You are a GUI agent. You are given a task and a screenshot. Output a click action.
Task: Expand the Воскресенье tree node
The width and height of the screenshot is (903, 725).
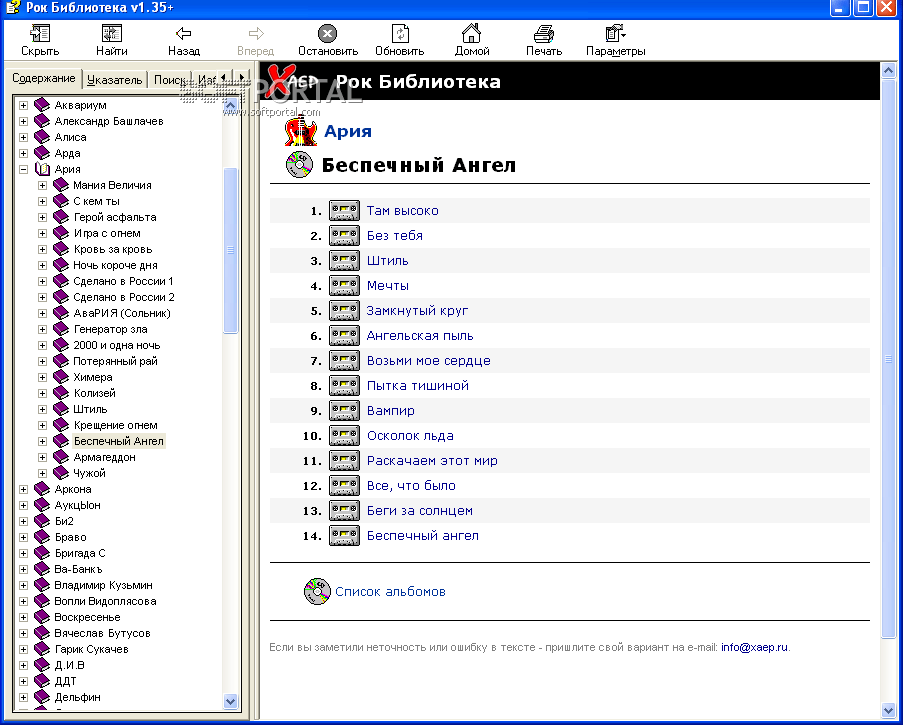click(x=24, y=617)
